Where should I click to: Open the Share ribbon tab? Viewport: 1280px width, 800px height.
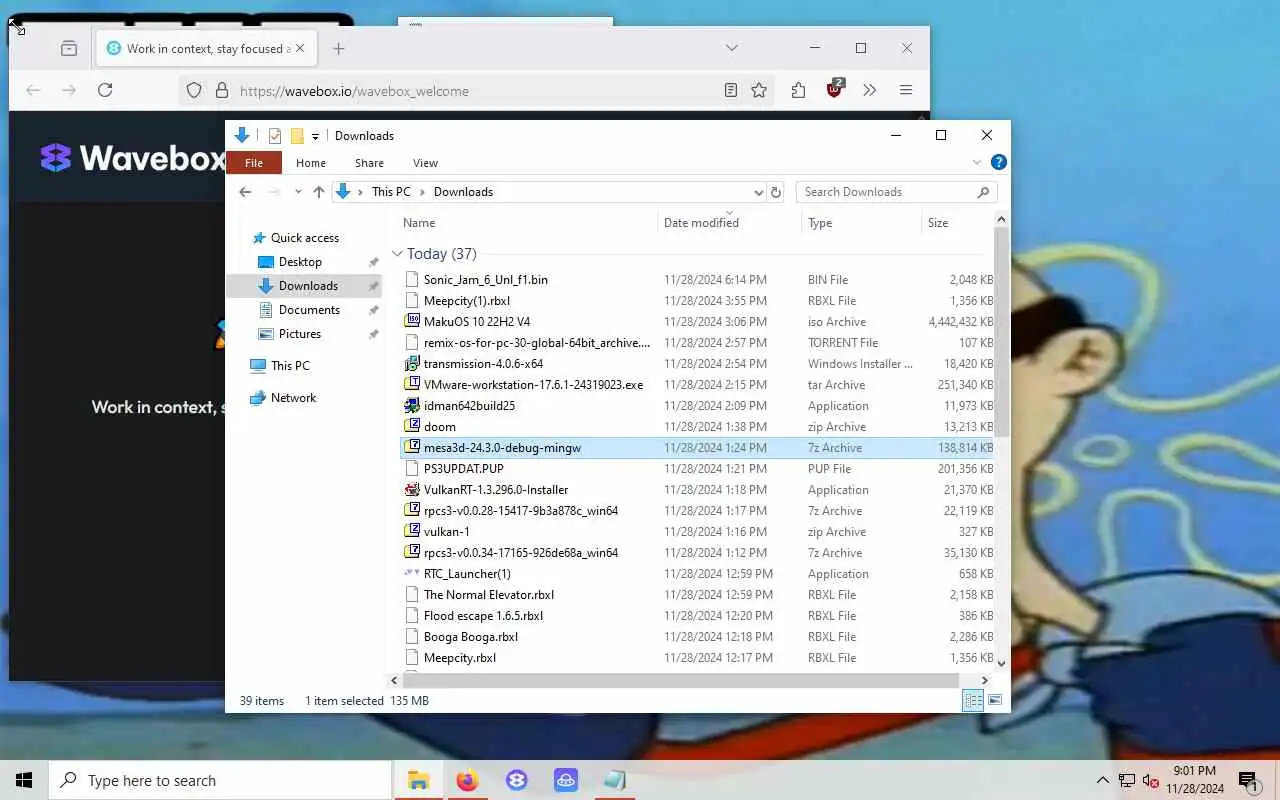pyautogui.click(x=369, y=162)
